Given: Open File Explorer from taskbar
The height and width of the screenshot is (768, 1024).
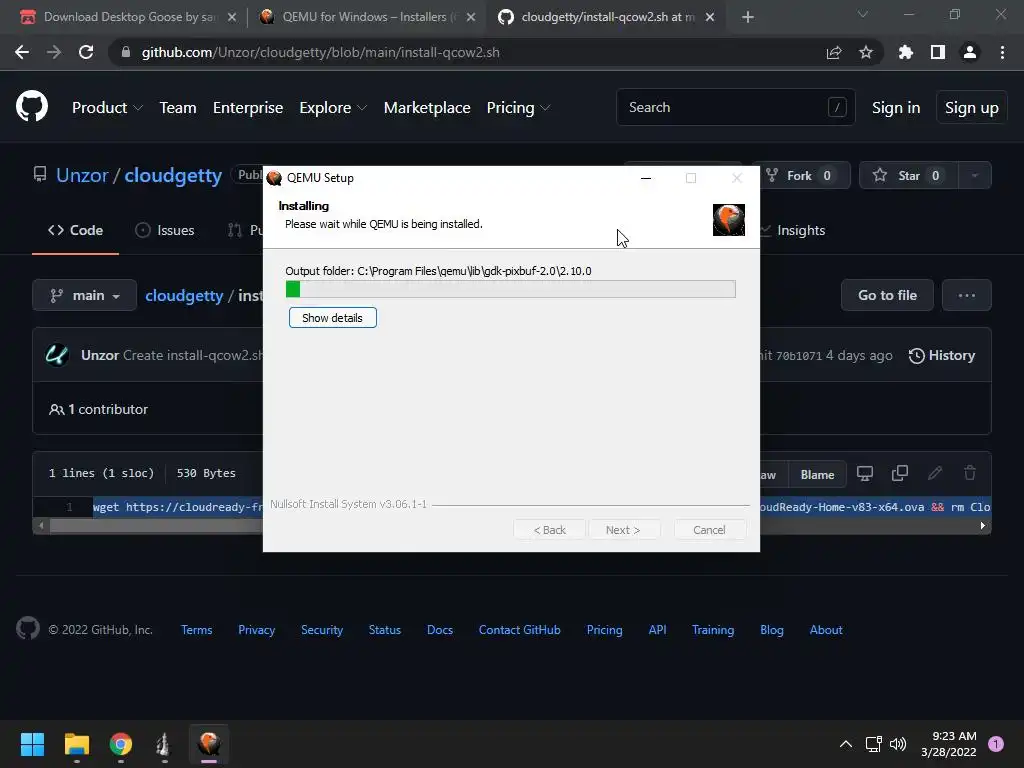Looking at the screenshot, I should pyautogui.click(x=76, y=744).
